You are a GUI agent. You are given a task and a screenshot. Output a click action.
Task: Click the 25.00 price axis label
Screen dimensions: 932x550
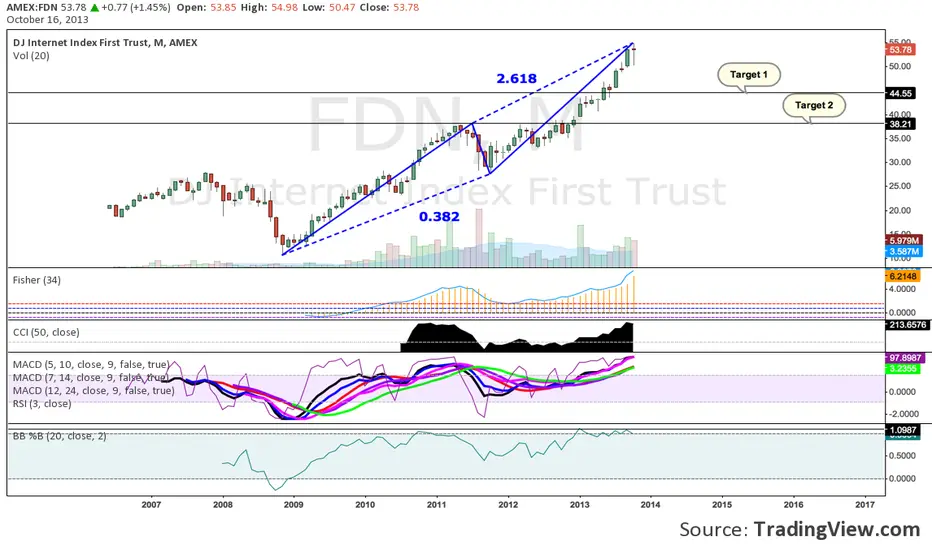900,186
